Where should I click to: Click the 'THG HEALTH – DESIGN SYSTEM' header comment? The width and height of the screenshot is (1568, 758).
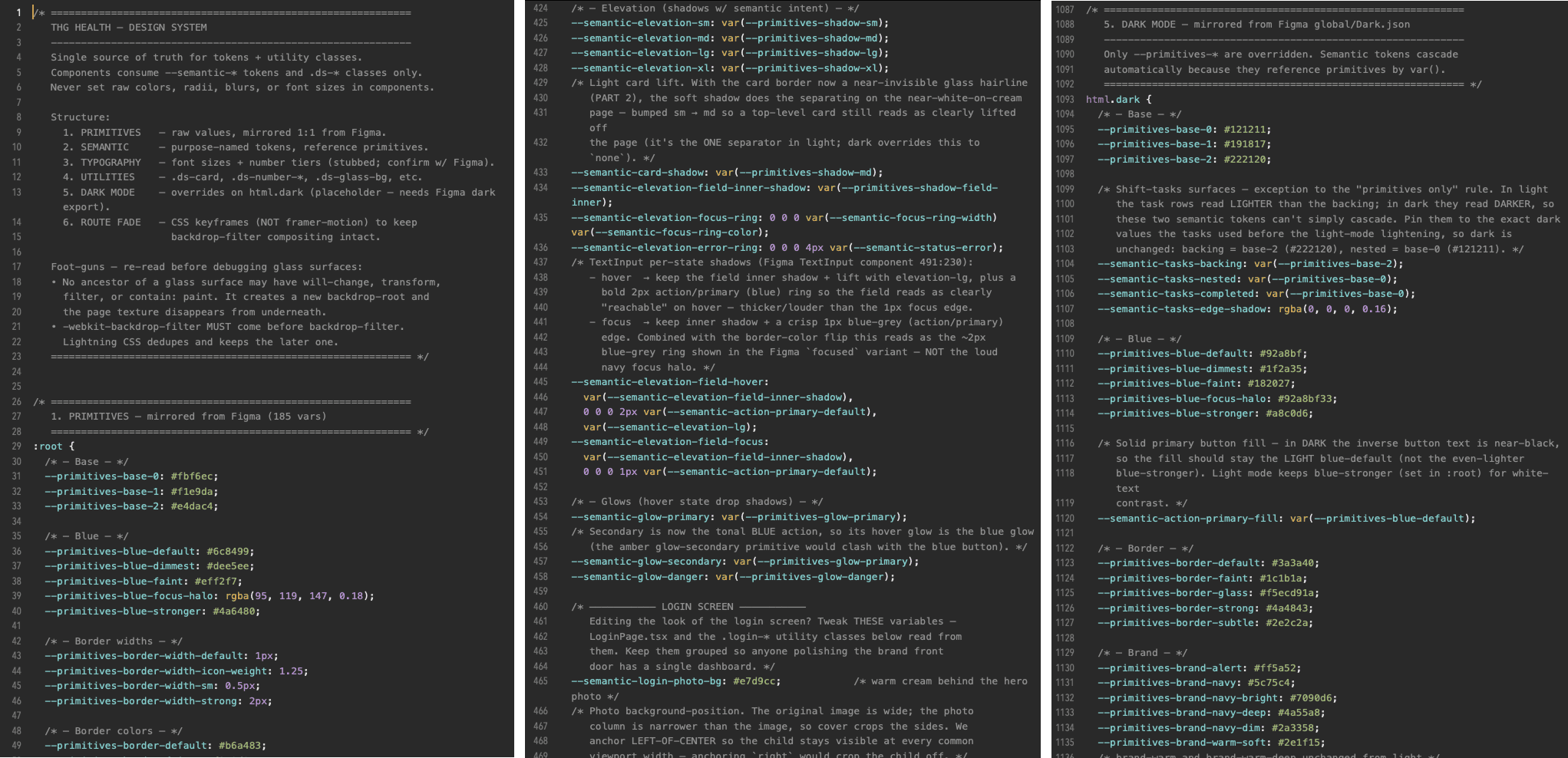pyautogui.click(x=129, y=28)
